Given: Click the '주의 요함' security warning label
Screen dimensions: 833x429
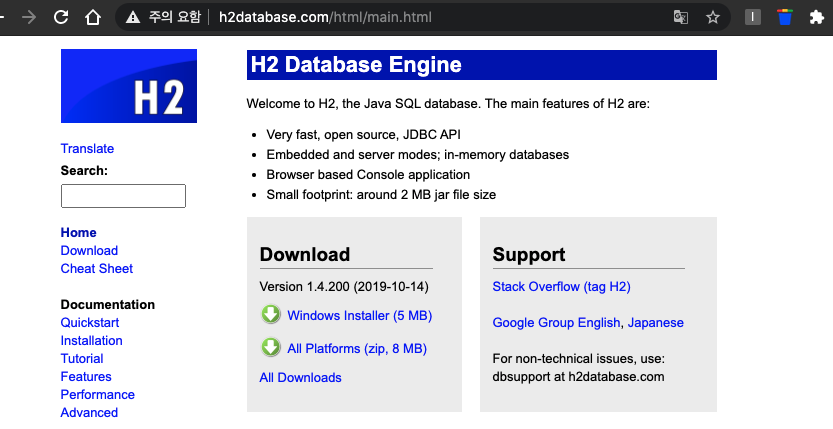Looking at the screenshot, I should 174,17.
